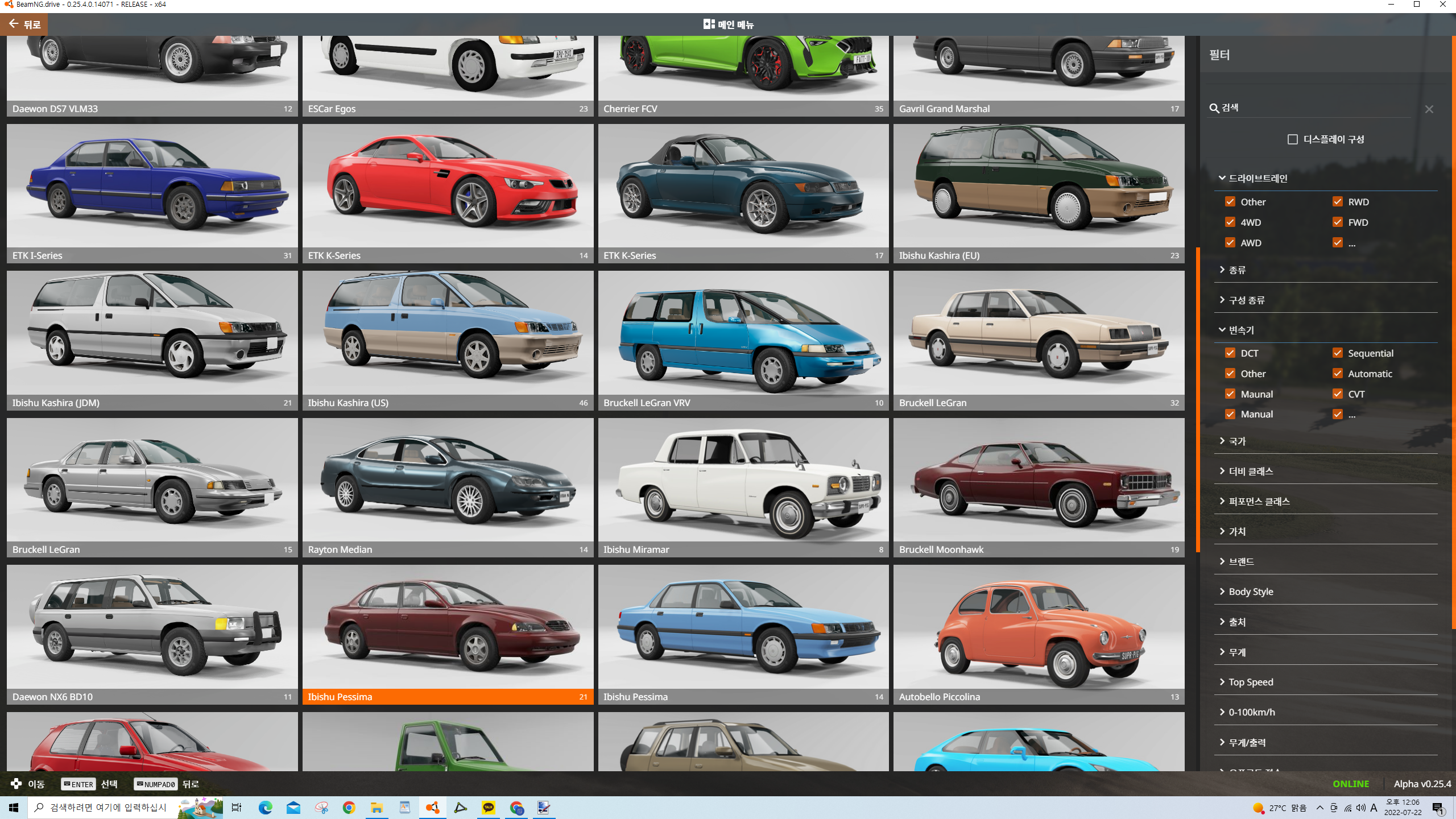Expand the Body Style filter section
1456x819 pixels.
coord(1325,591)
